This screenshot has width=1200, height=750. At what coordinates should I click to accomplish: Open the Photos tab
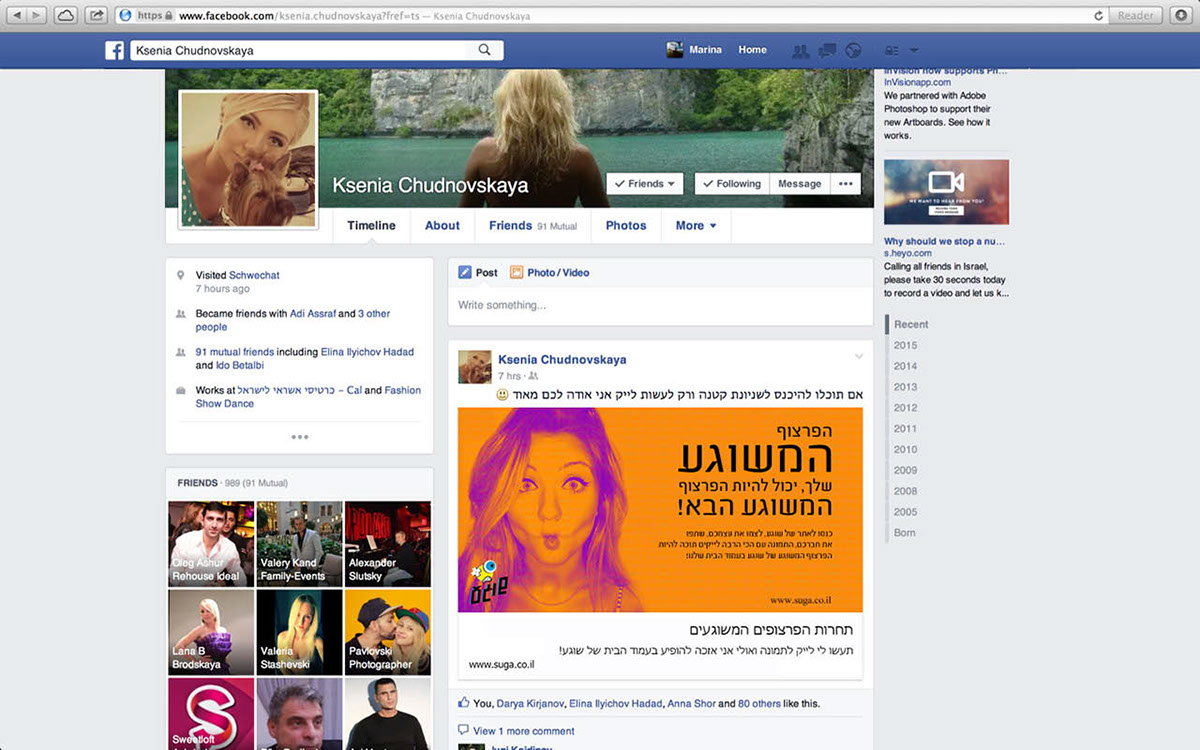coord(626,226)
